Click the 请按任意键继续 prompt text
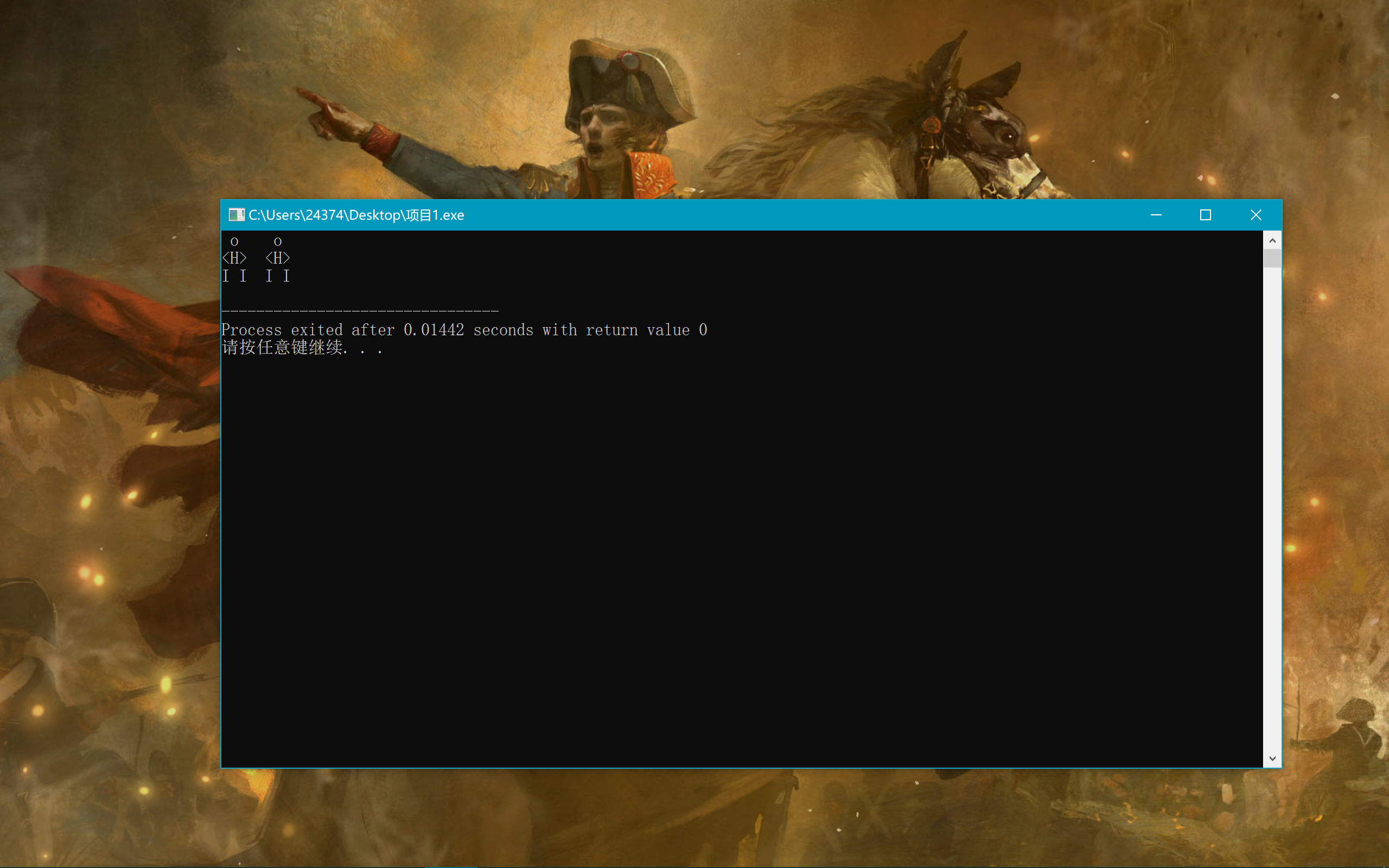Viewport: 1389px width, 868px height. tap(284, 348)
